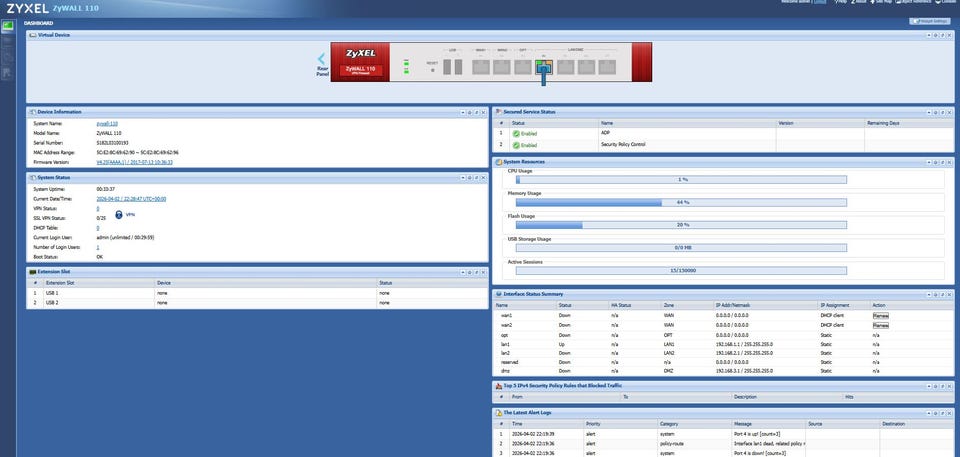Open the second icon in the left sidebar
Viewport: 960px width, 457px height.
(x=7, y=40)
